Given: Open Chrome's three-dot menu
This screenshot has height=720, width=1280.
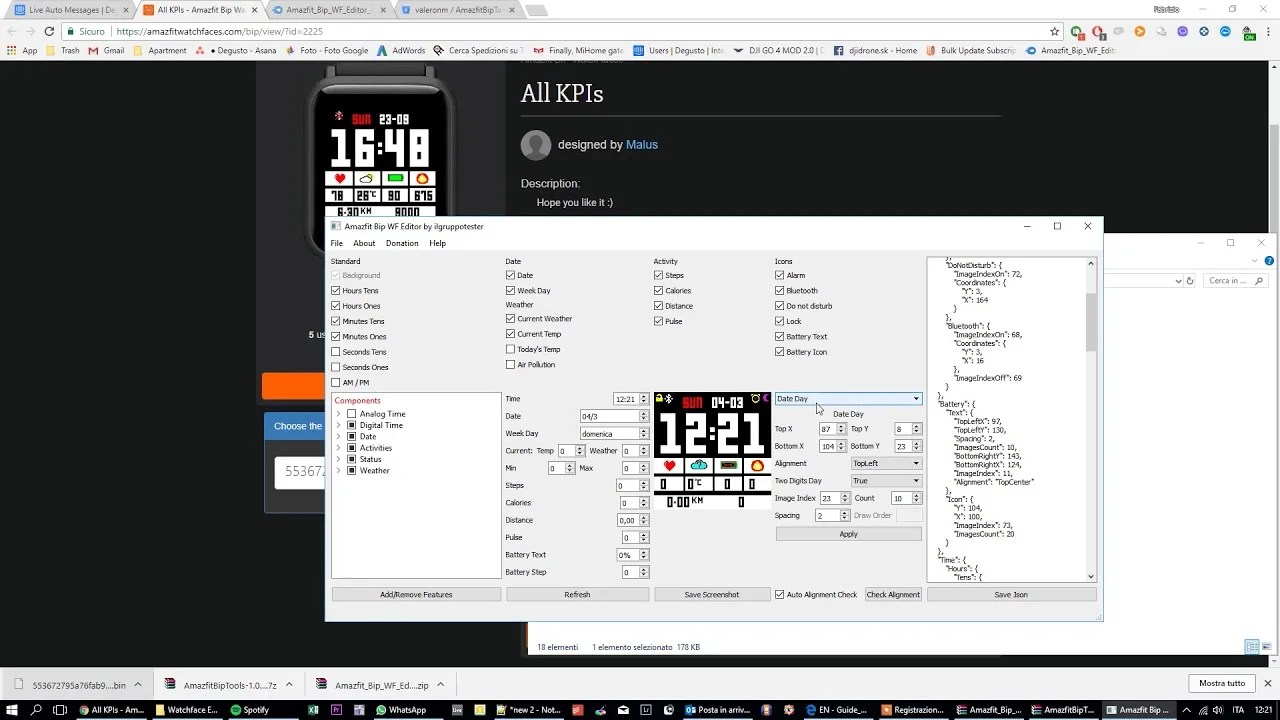Looking at the screenshot, I should click(1269, 31).
